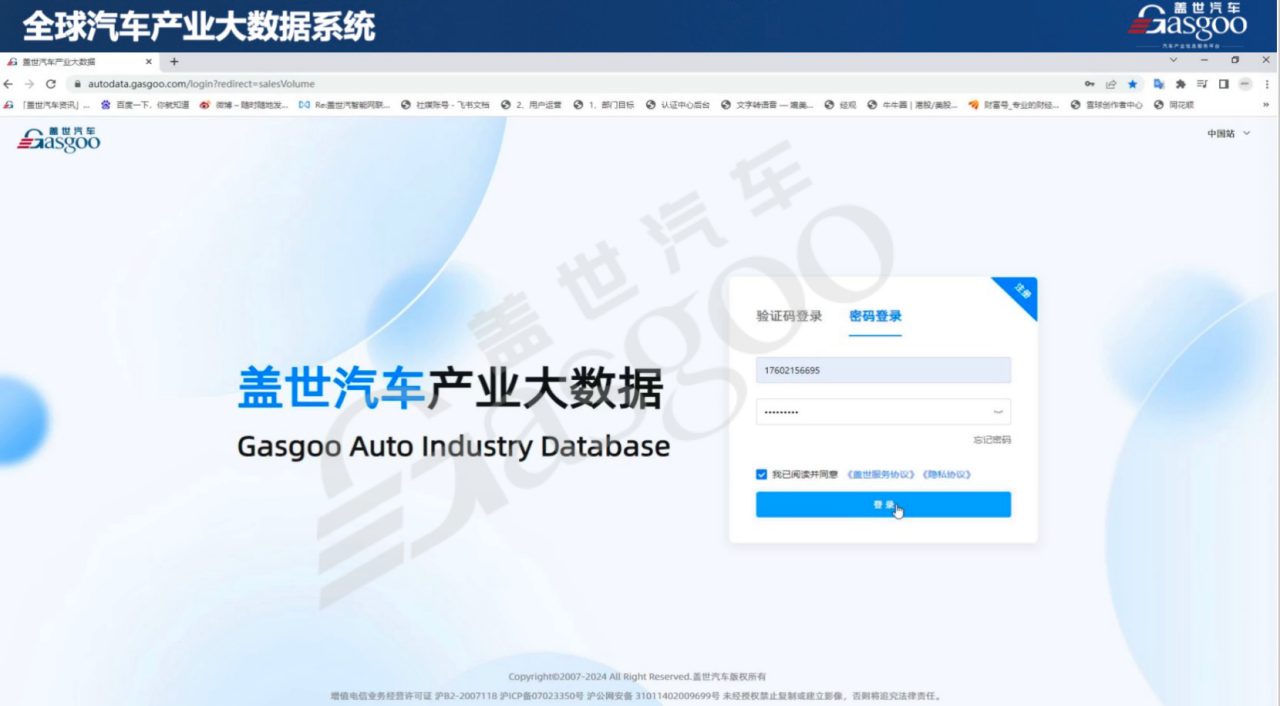
Task: Click the Gasgoo logo on the page
Action: [x=59, y=139]
